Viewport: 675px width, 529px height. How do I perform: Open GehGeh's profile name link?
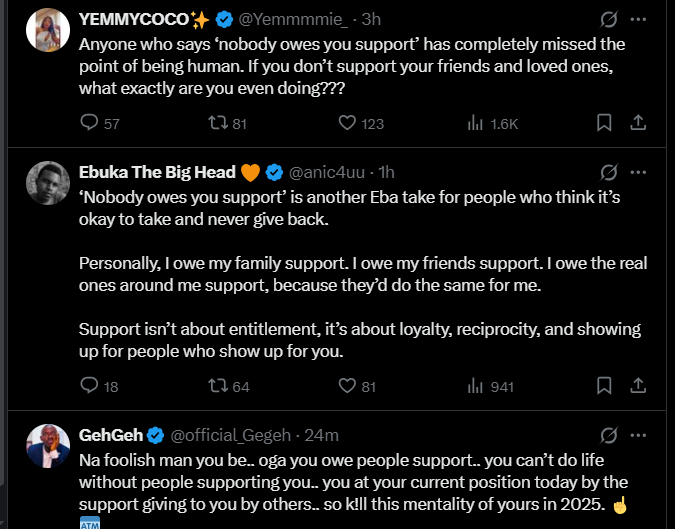tap(110, 434)
